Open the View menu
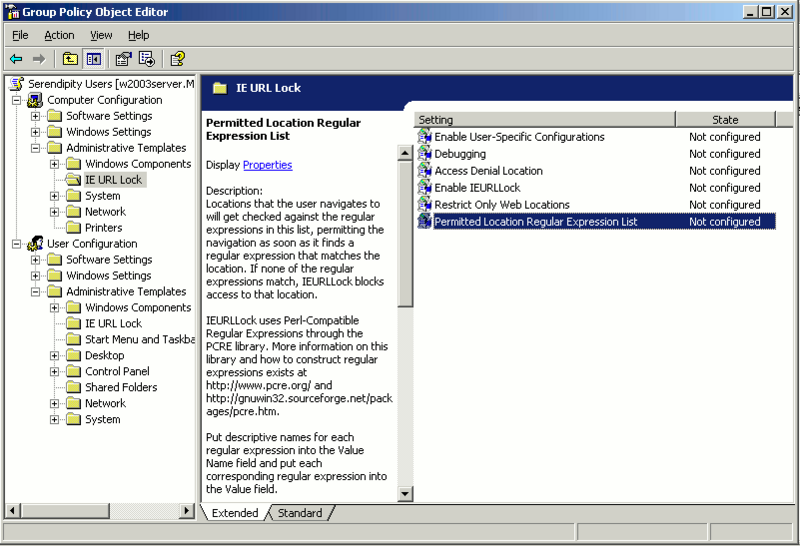The image size is (800, 546). [101, 35]
